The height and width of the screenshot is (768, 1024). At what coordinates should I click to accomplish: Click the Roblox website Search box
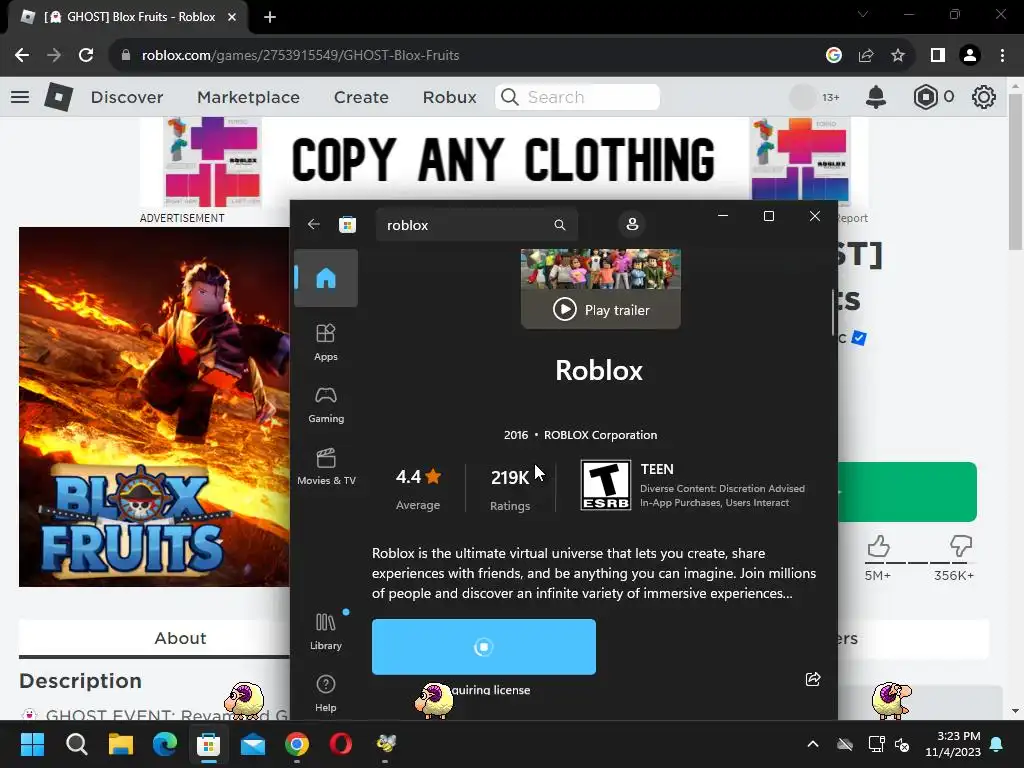[577, 97]
